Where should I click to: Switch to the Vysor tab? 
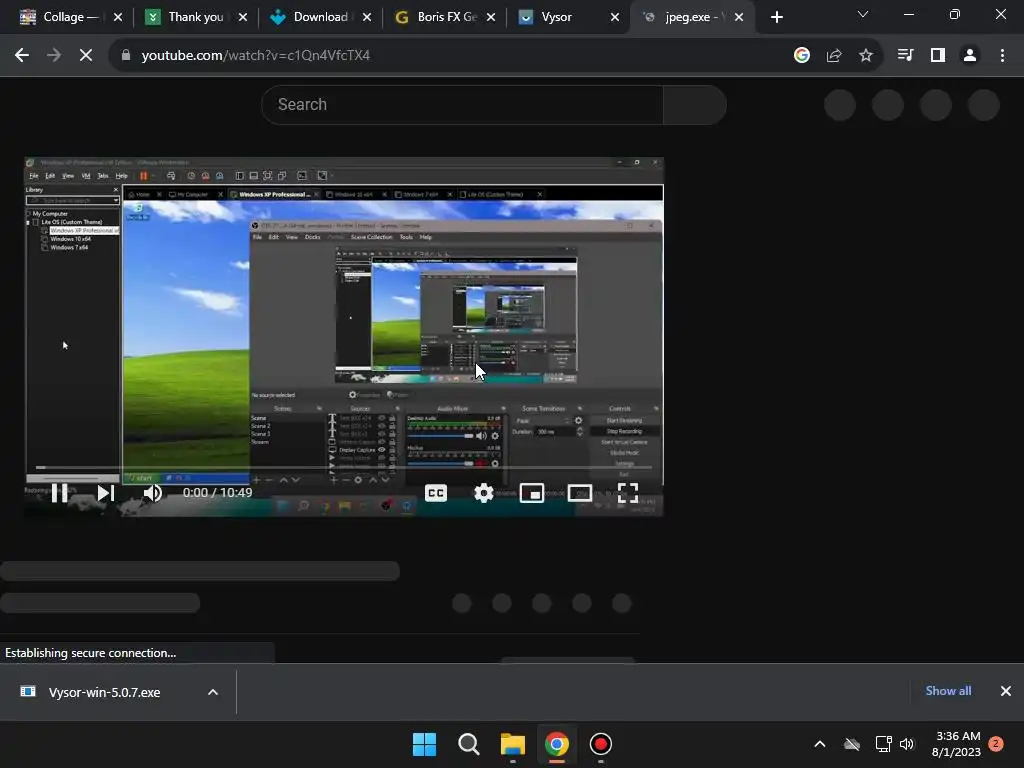coord(556,17)
